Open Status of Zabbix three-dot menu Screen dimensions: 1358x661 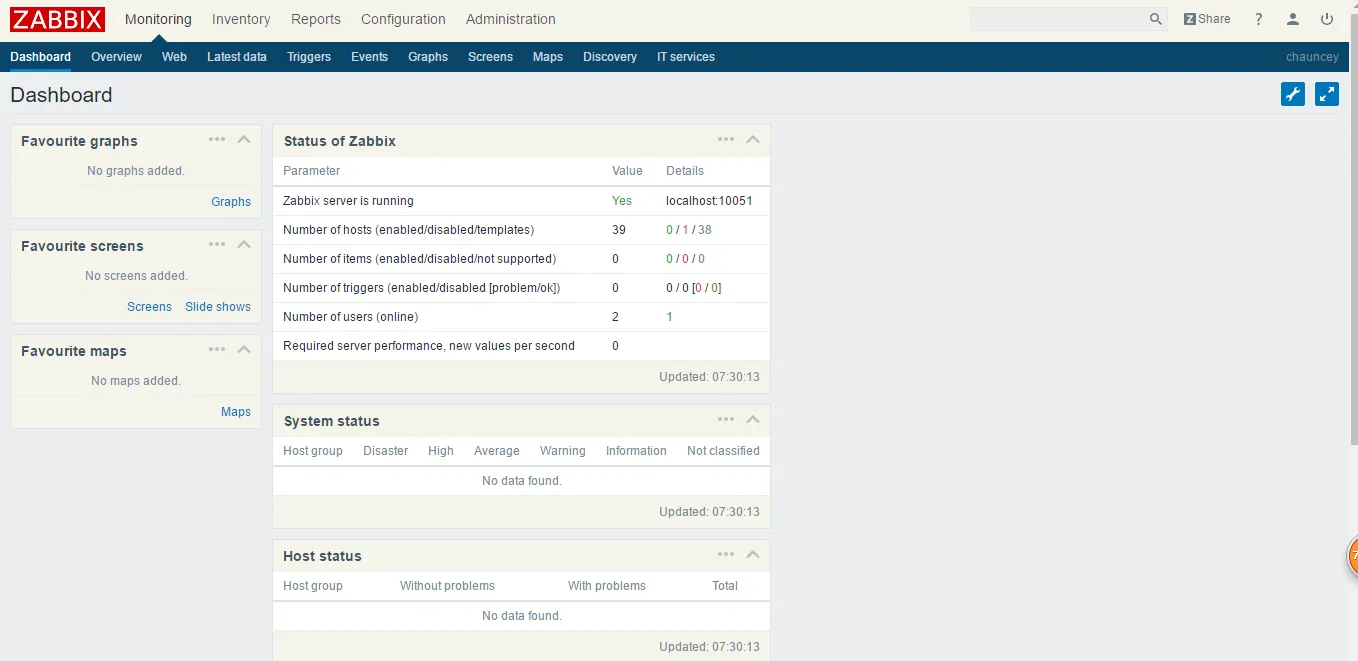(x=726, y=140)
